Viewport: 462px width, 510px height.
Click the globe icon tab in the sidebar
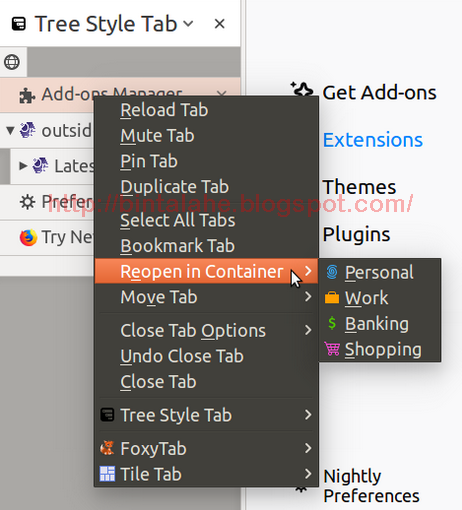click(12, 62)
